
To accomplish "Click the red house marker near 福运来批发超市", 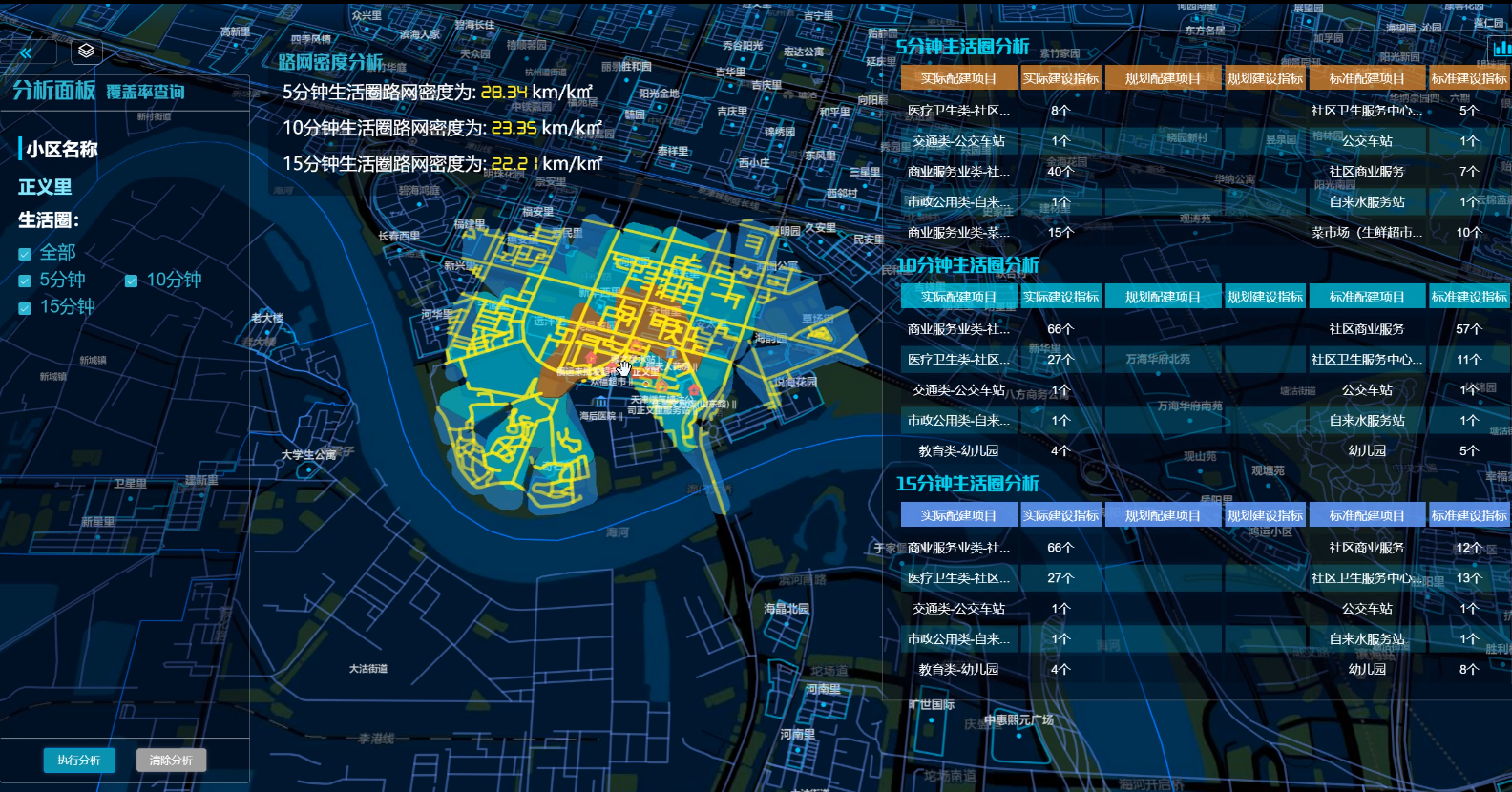I will pos(592,359).
